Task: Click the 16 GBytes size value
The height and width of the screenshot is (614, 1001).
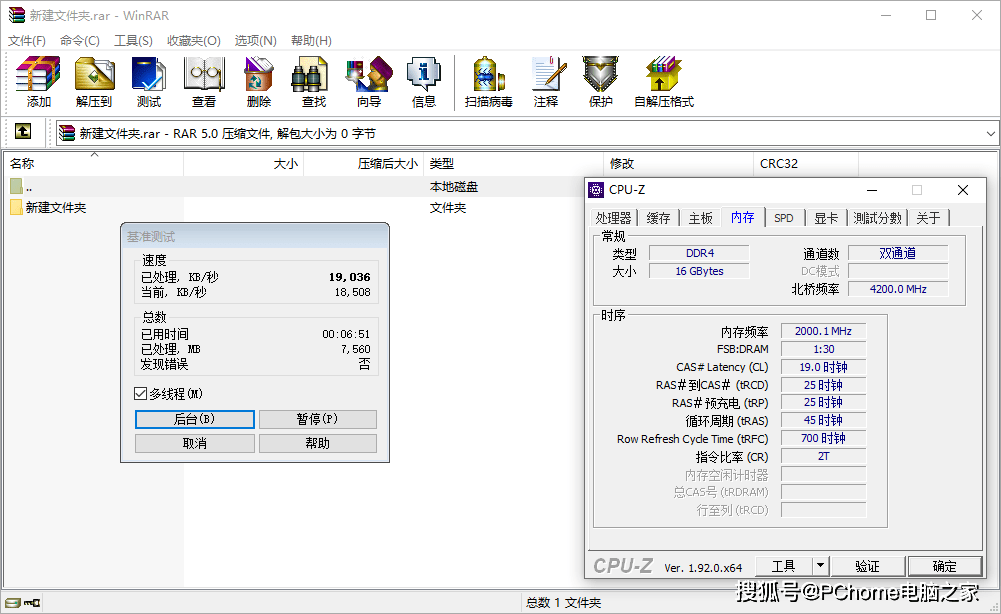Action: point(700,271)
